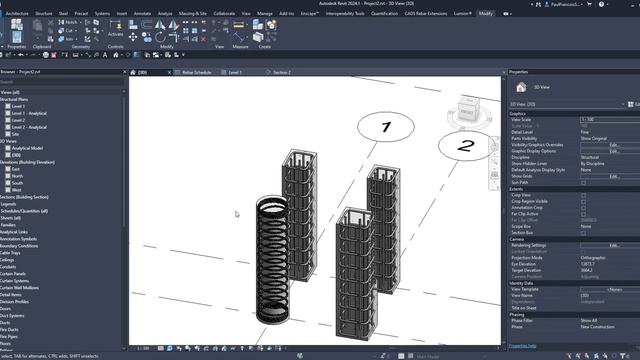Viewport: 640px width, 360px height.
Task: Select the Copy tool in Modify panel
Action: click(147, 38)
